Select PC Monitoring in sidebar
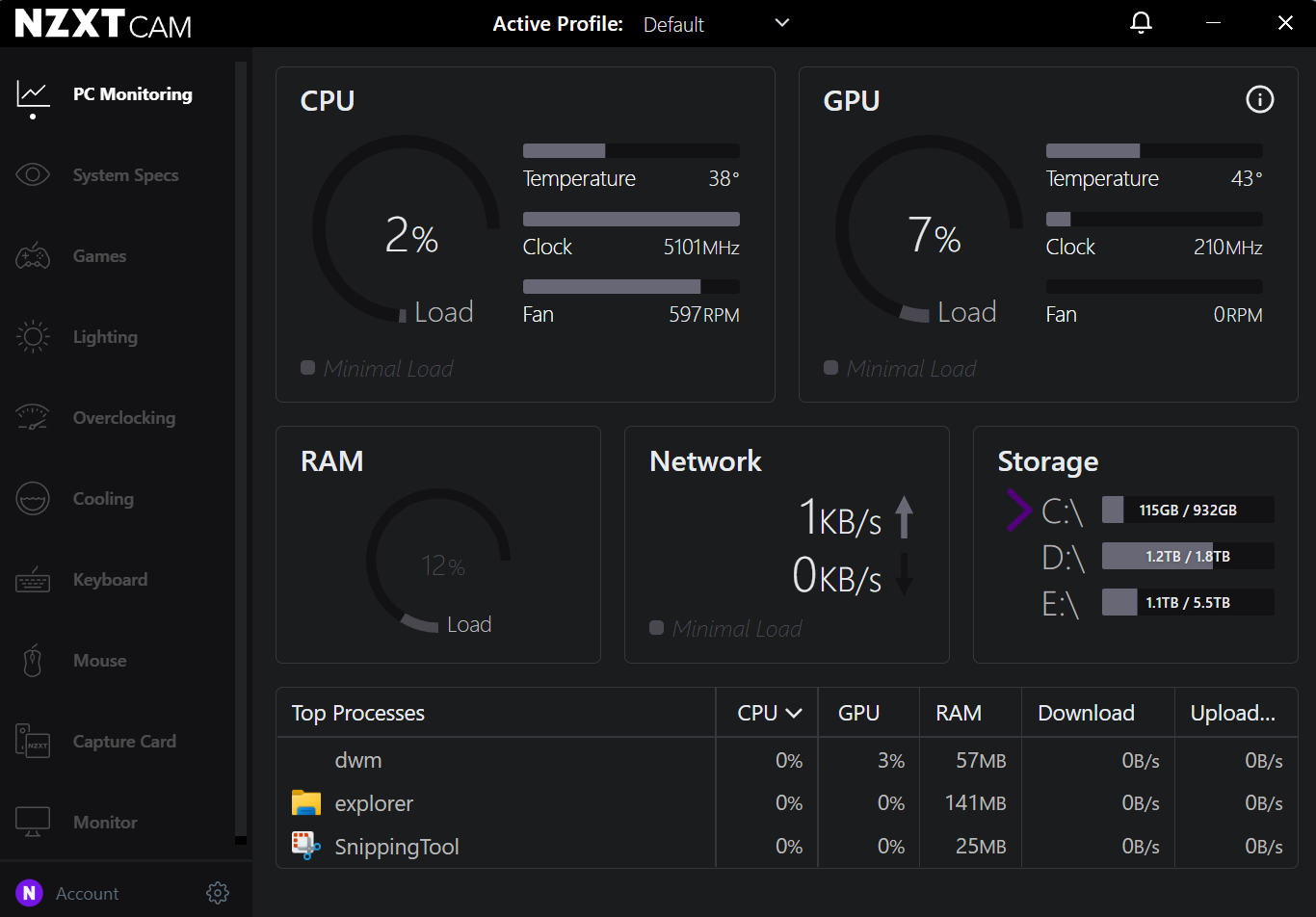Image resolution: width=1316 pixels, height=917 pixels. pyautogui.click(x=133, y=94)
